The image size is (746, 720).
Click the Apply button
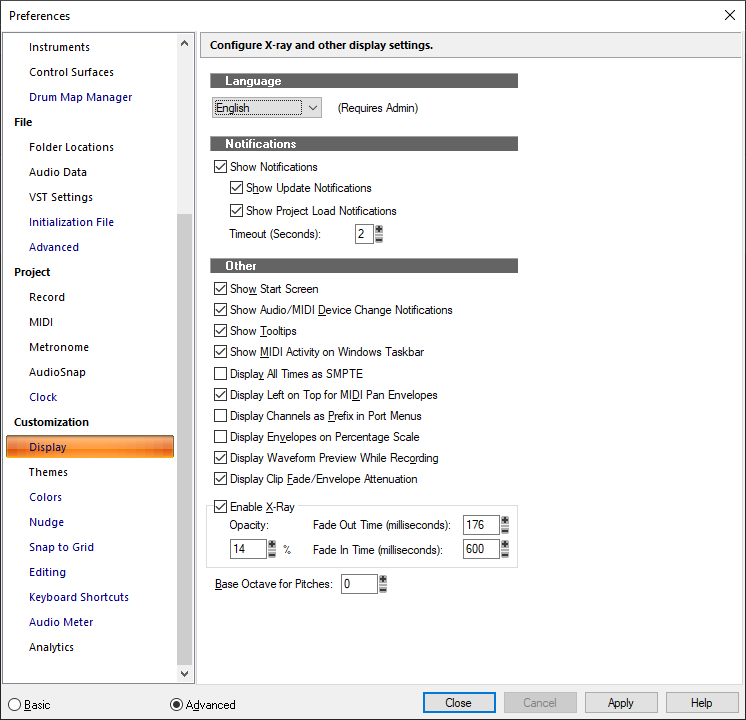click(621, 702)
